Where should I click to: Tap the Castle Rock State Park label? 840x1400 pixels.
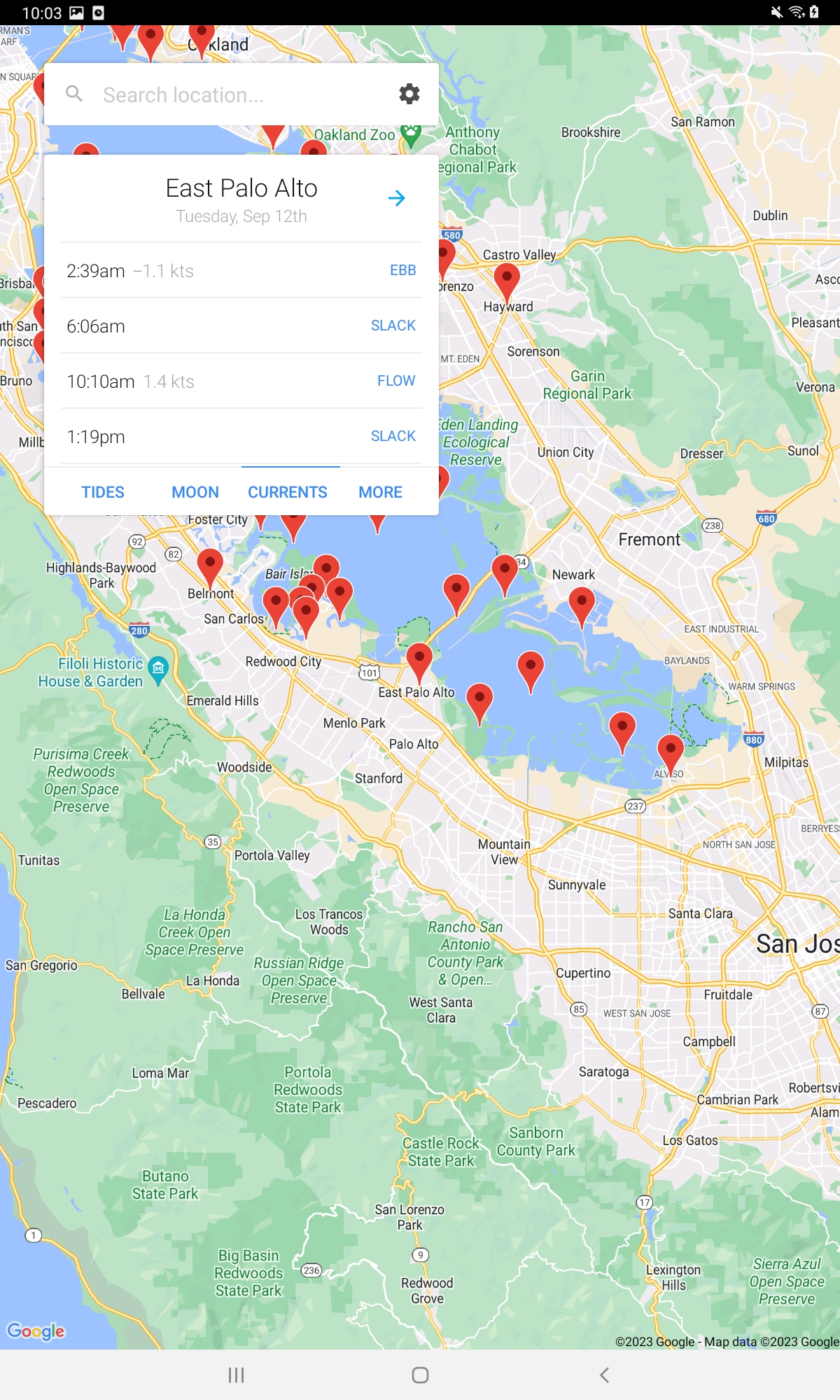click(x=441, y=1151)
